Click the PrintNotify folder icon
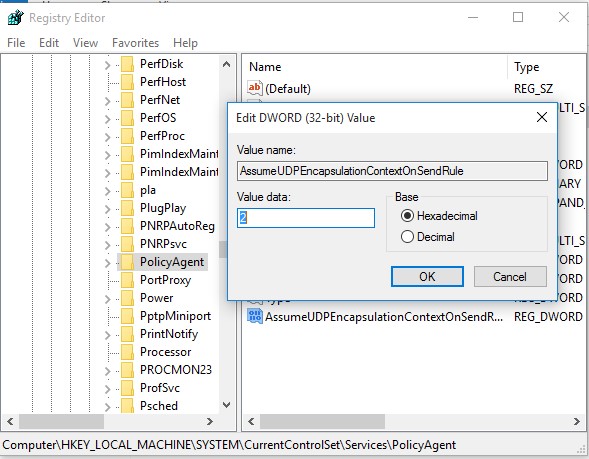The height and width of the screenshot is (459, 589). [x=127, y=334]
